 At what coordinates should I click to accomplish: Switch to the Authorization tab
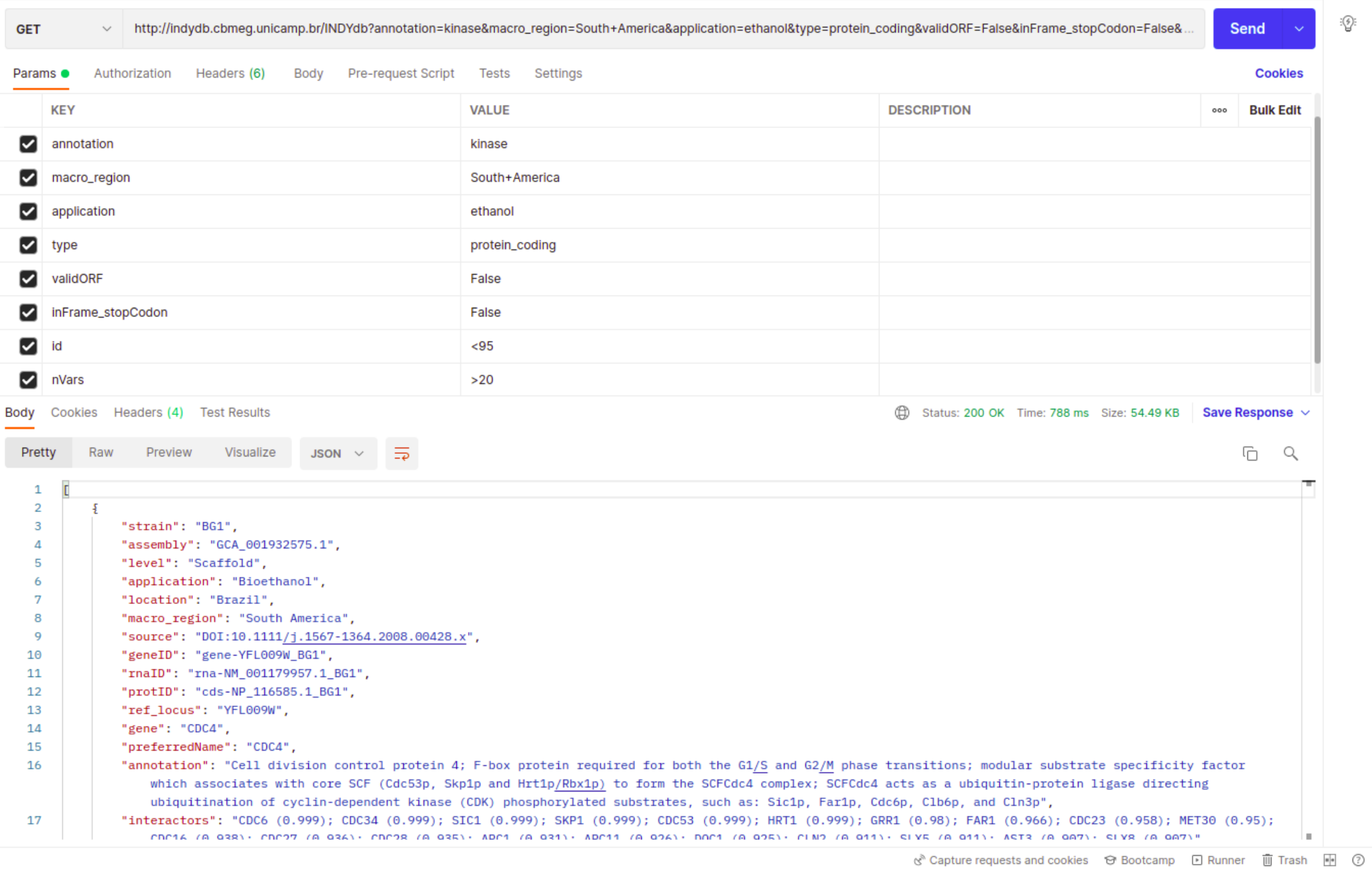click(x=133, y=74)
